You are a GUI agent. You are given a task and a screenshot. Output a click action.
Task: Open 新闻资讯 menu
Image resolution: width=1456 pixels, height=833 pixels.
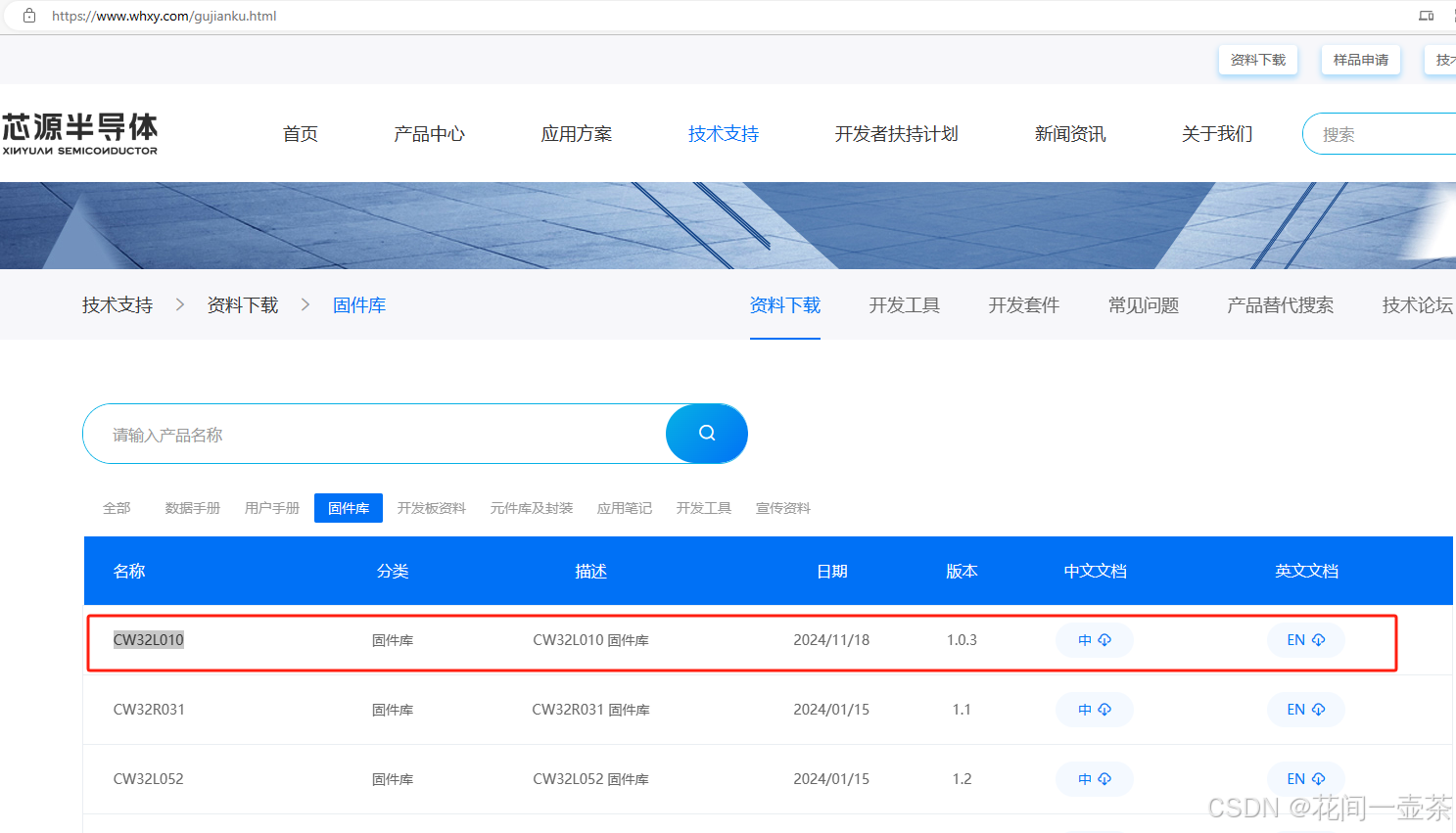(x=1070, y=134)
